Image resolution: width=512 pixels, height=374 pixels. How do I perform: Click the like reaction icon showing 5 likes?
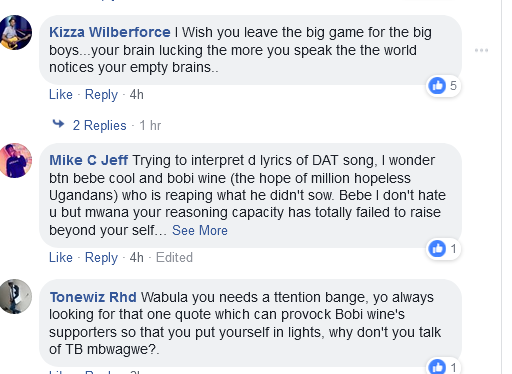(x=437, y=86)
